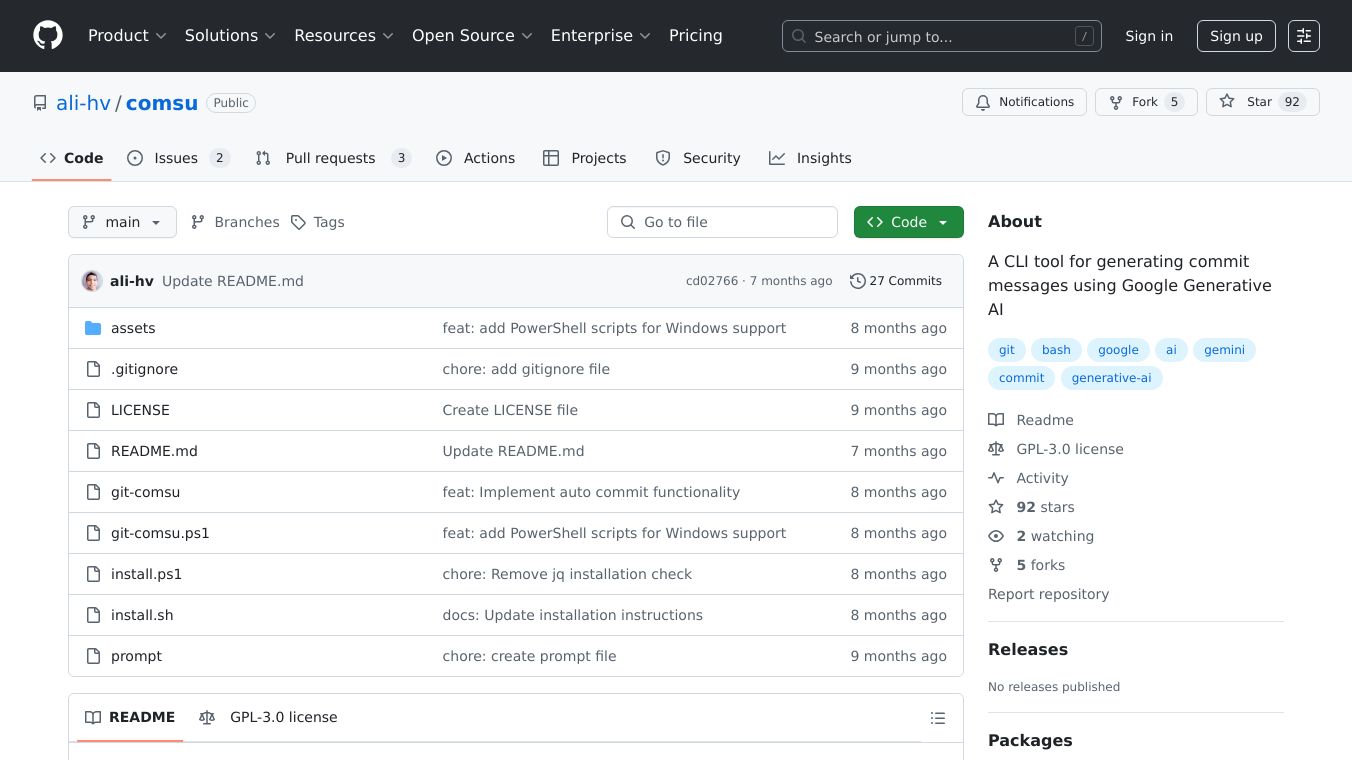Click the Notifications bell button

click(x=1024, y=102)
